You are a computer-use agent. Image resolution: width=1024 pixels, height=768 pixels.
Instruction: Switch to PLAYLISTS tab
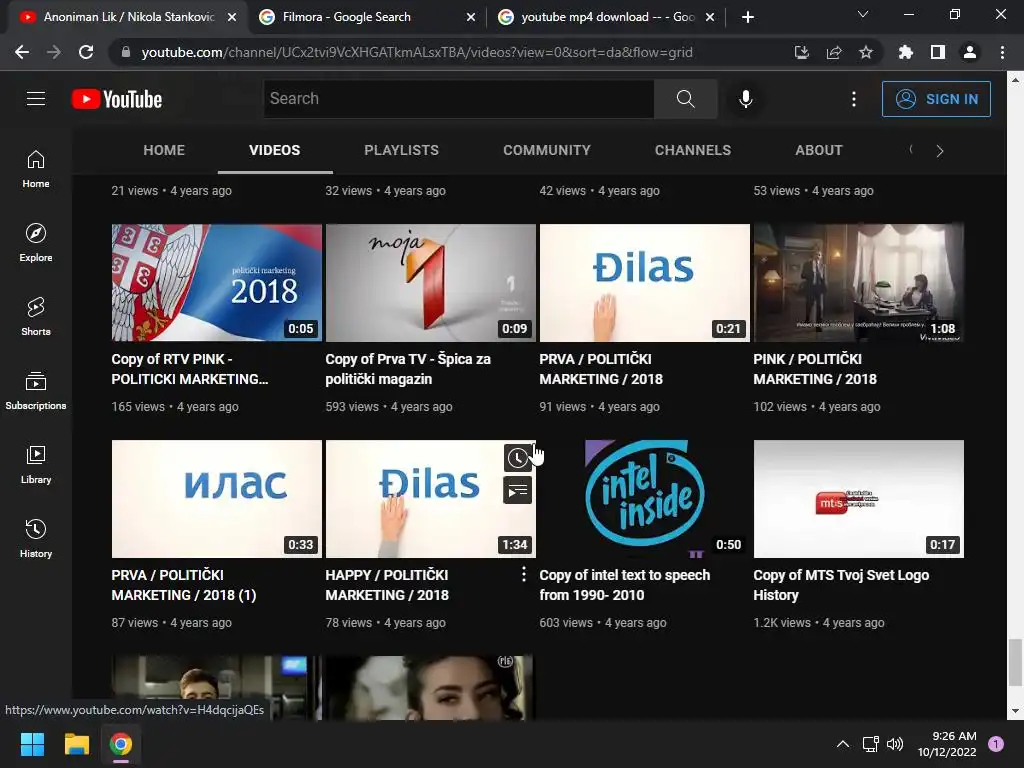pyautogui.click(x=402, y=150)
